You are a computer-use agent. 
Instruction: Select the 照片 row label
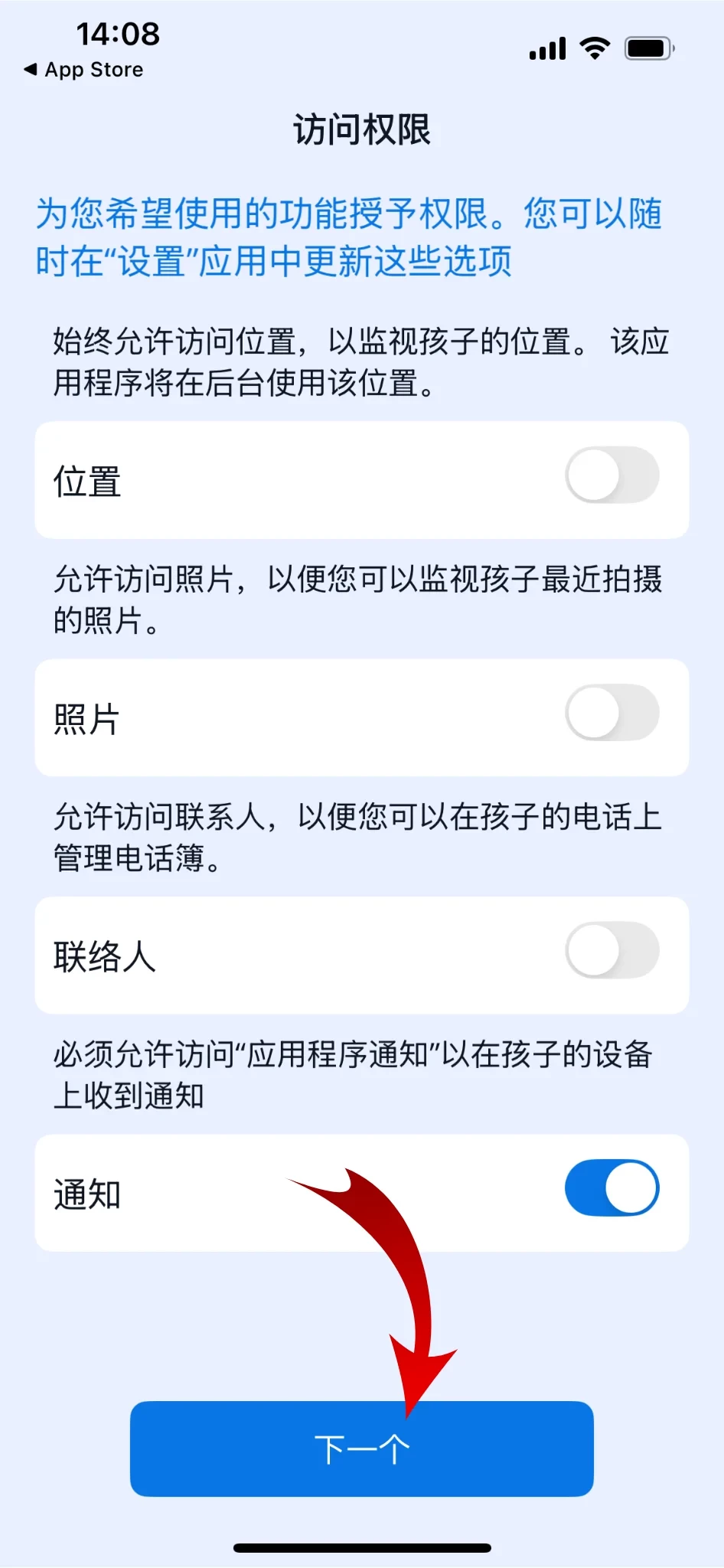(86, 719)
